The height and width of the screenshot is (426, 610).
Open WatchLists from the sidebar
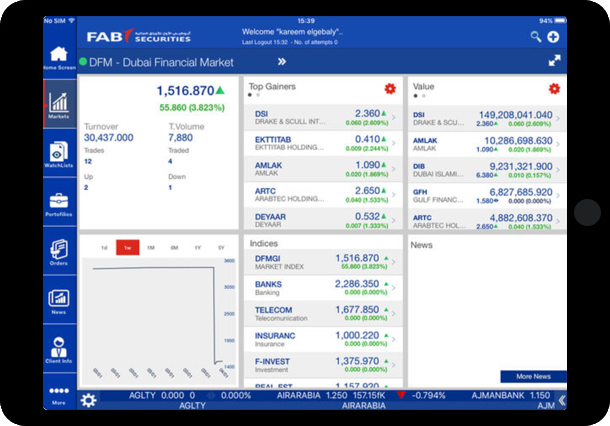coord(59,154)
